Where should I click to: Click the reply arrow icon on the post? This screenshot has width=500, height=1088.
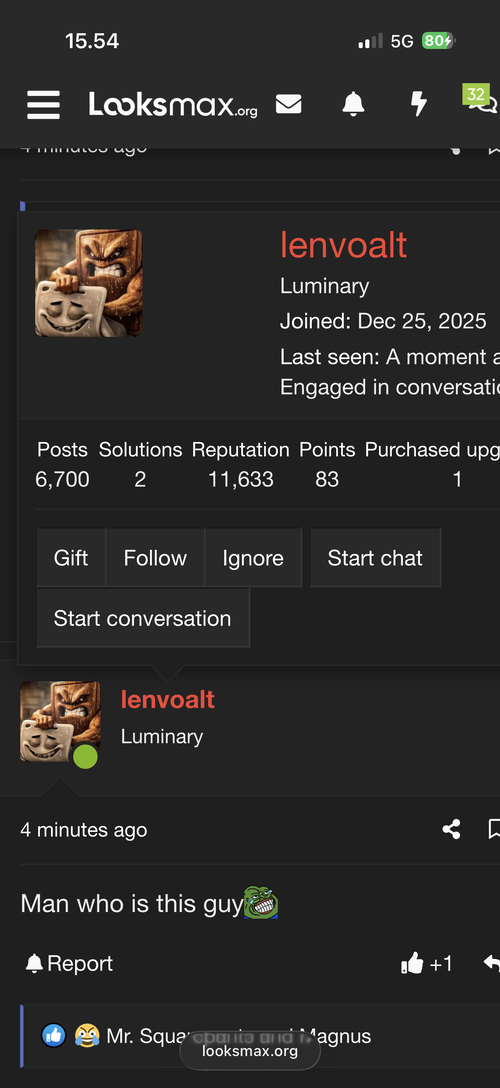click(492, 963)
